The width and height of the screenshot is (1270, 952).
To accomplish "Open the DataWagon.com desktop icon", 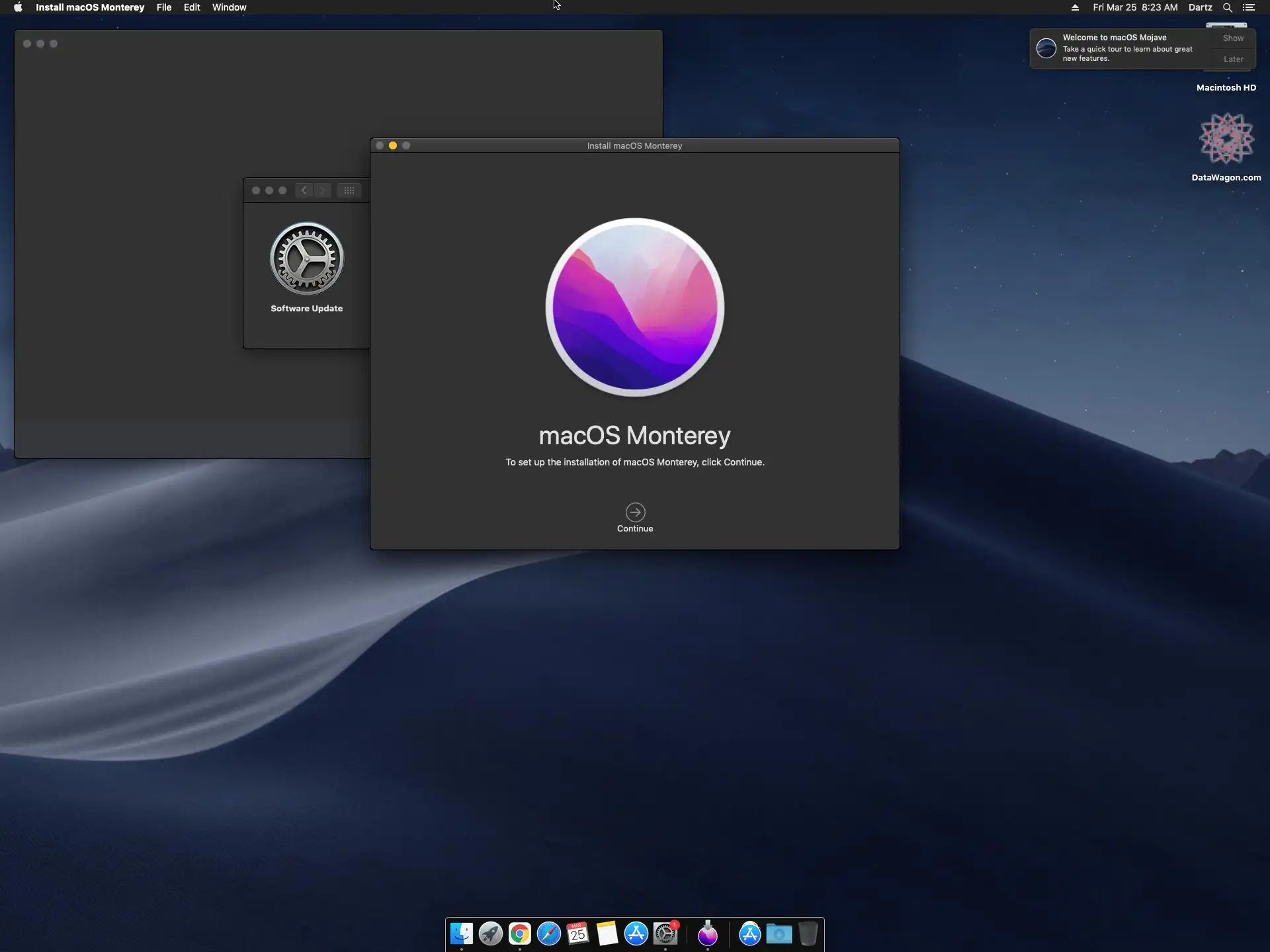I will click(1226, 139).
